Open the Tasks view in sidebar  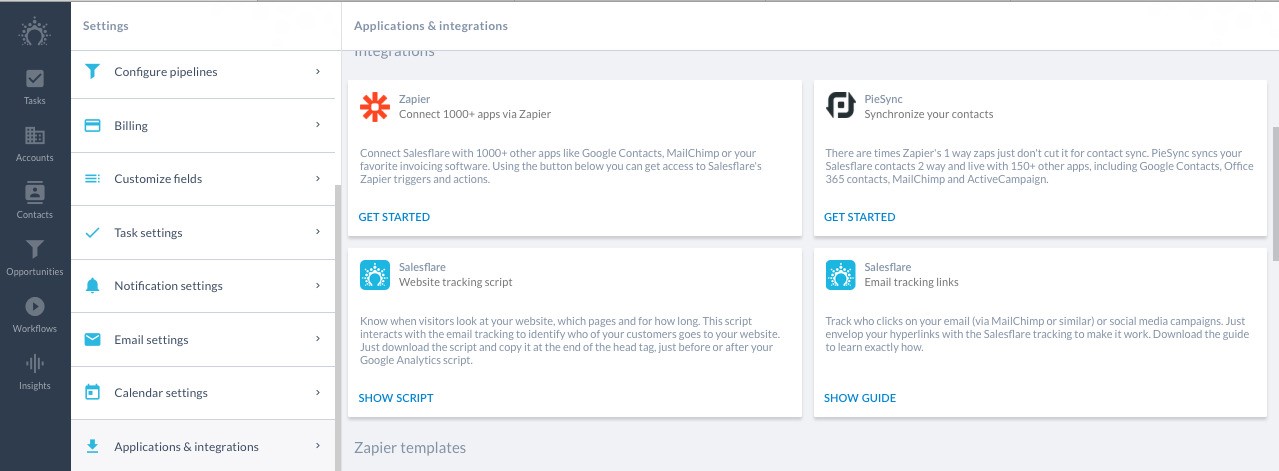click(35, 87)
